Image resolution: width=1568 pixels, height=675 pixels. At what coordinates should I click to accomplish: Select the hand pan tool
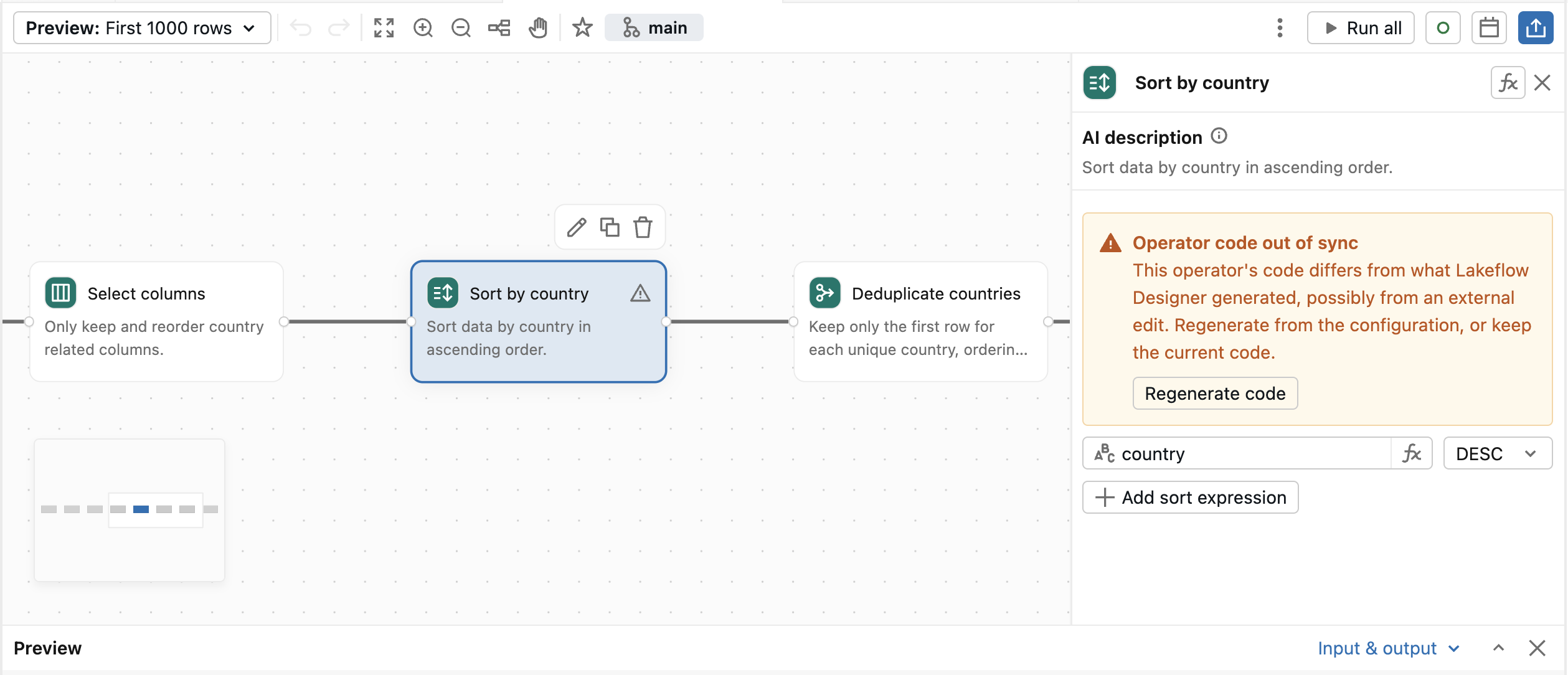538,28
